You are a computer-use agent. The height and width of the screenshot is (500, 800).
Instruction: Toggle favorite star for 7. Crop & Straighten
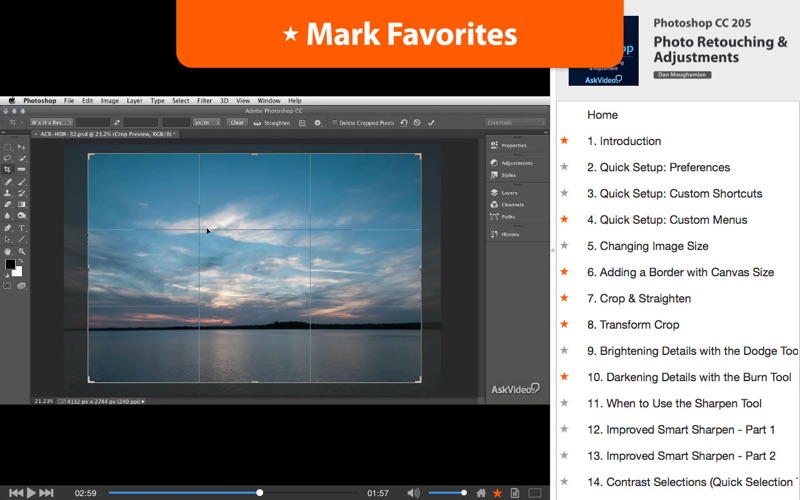tap(564, 297)
